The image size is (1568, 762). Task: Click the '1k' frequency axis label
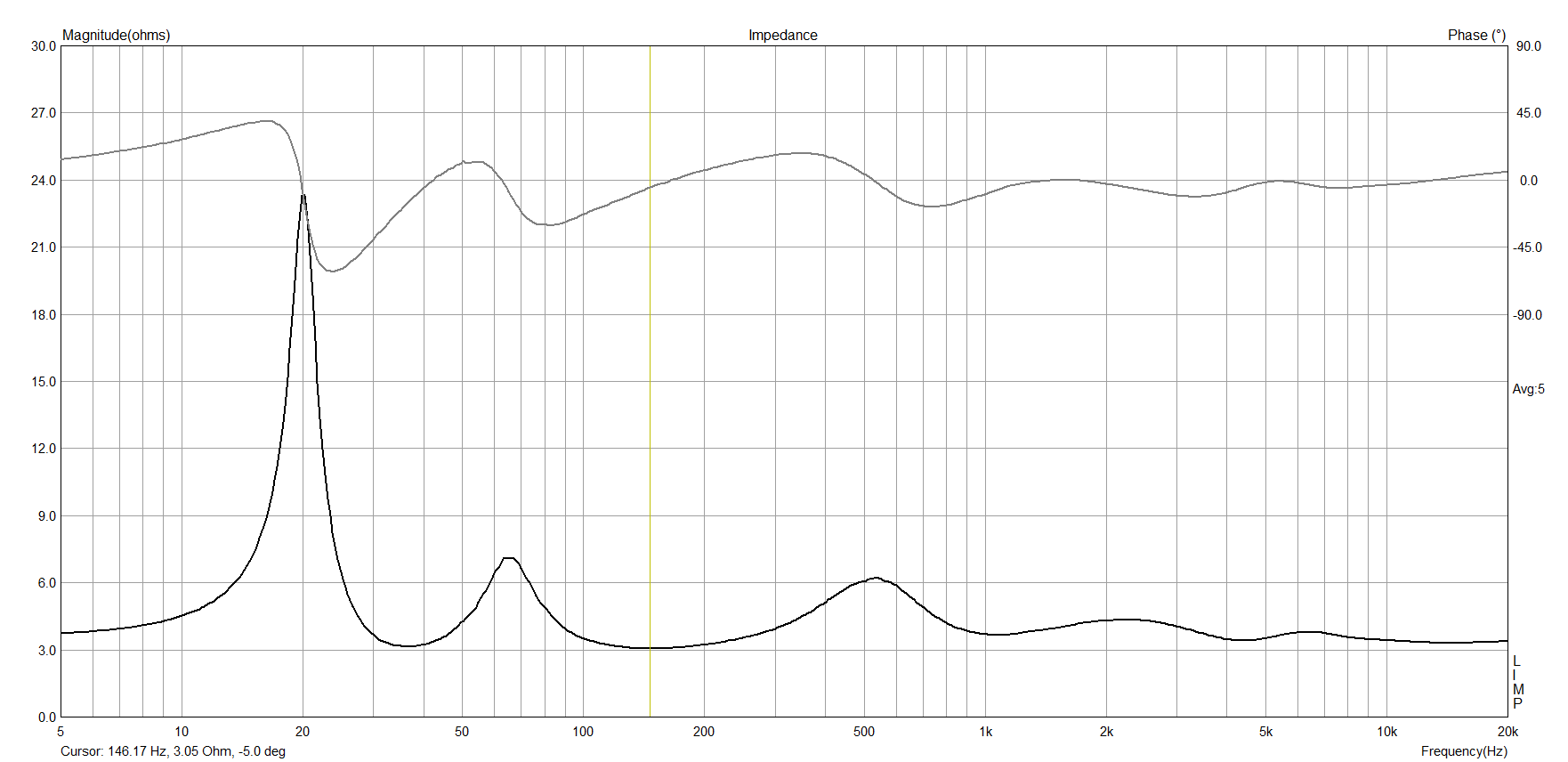(985, 732)
